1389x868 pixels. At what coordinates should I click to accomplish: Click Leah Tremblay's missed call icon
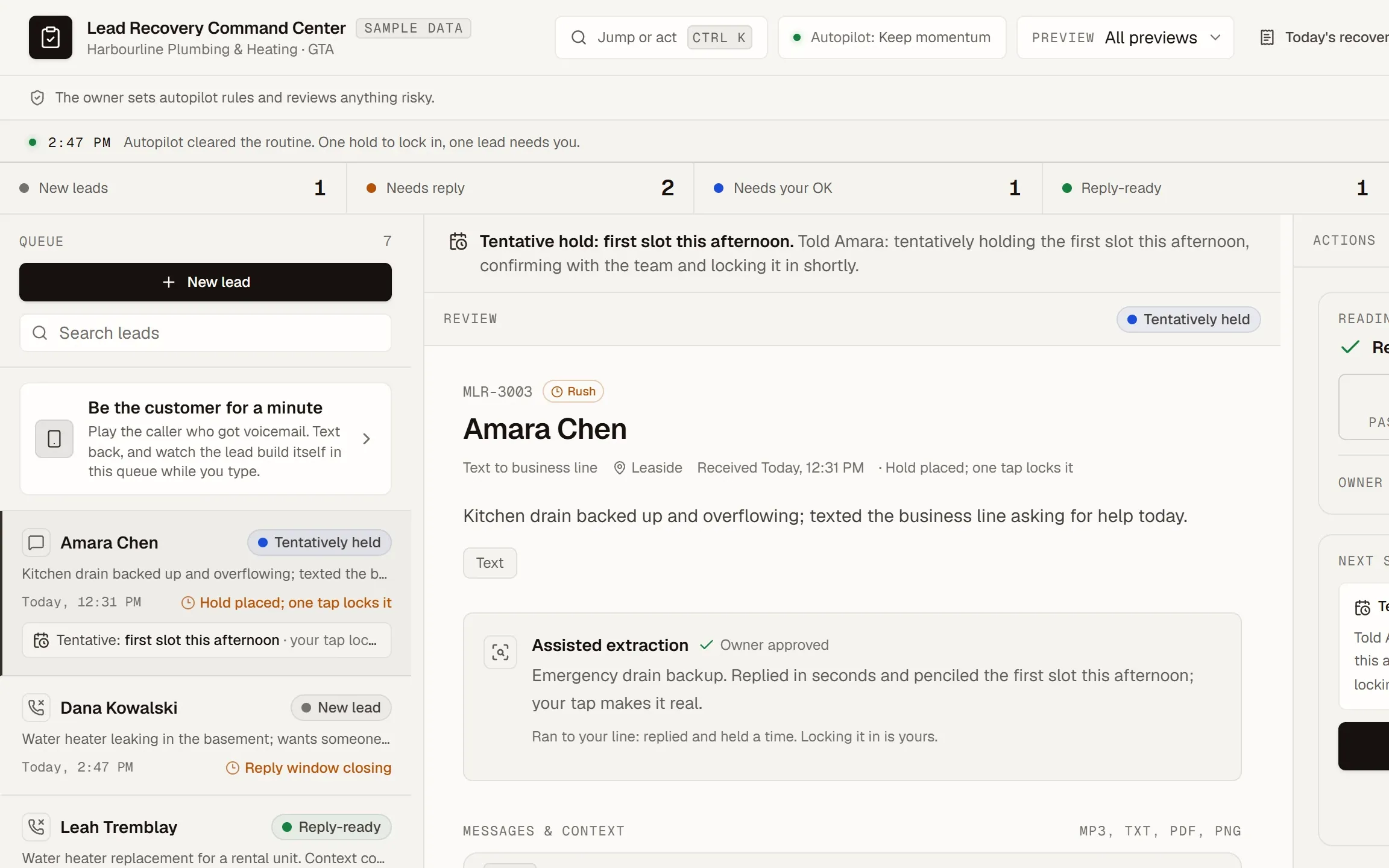[36, 826]
